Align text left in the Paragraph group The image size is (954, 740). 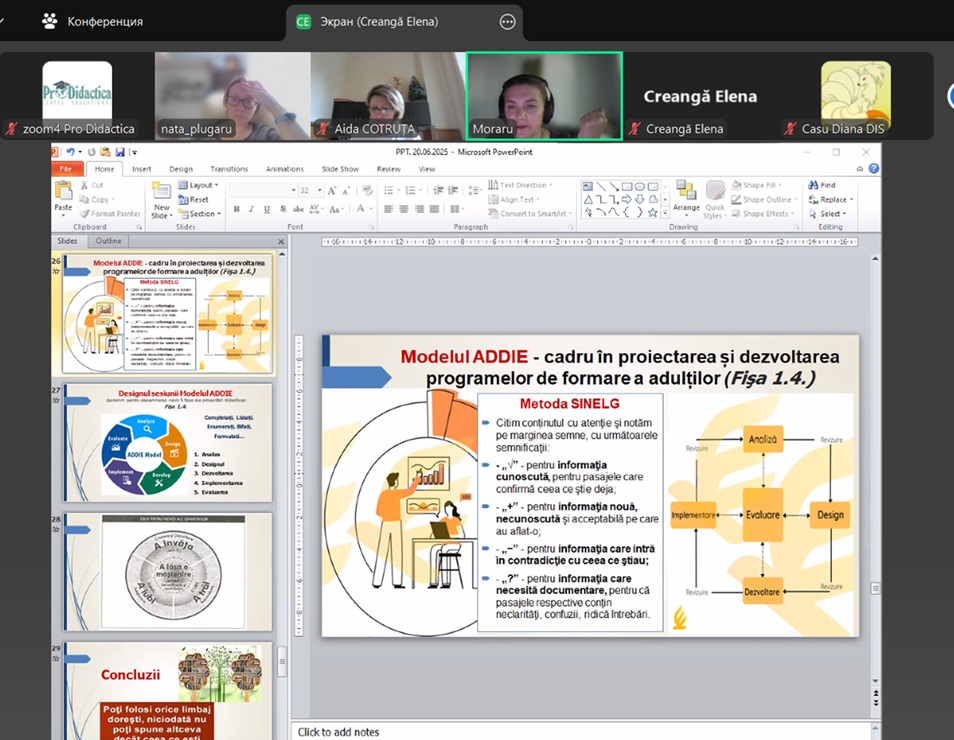389,209
